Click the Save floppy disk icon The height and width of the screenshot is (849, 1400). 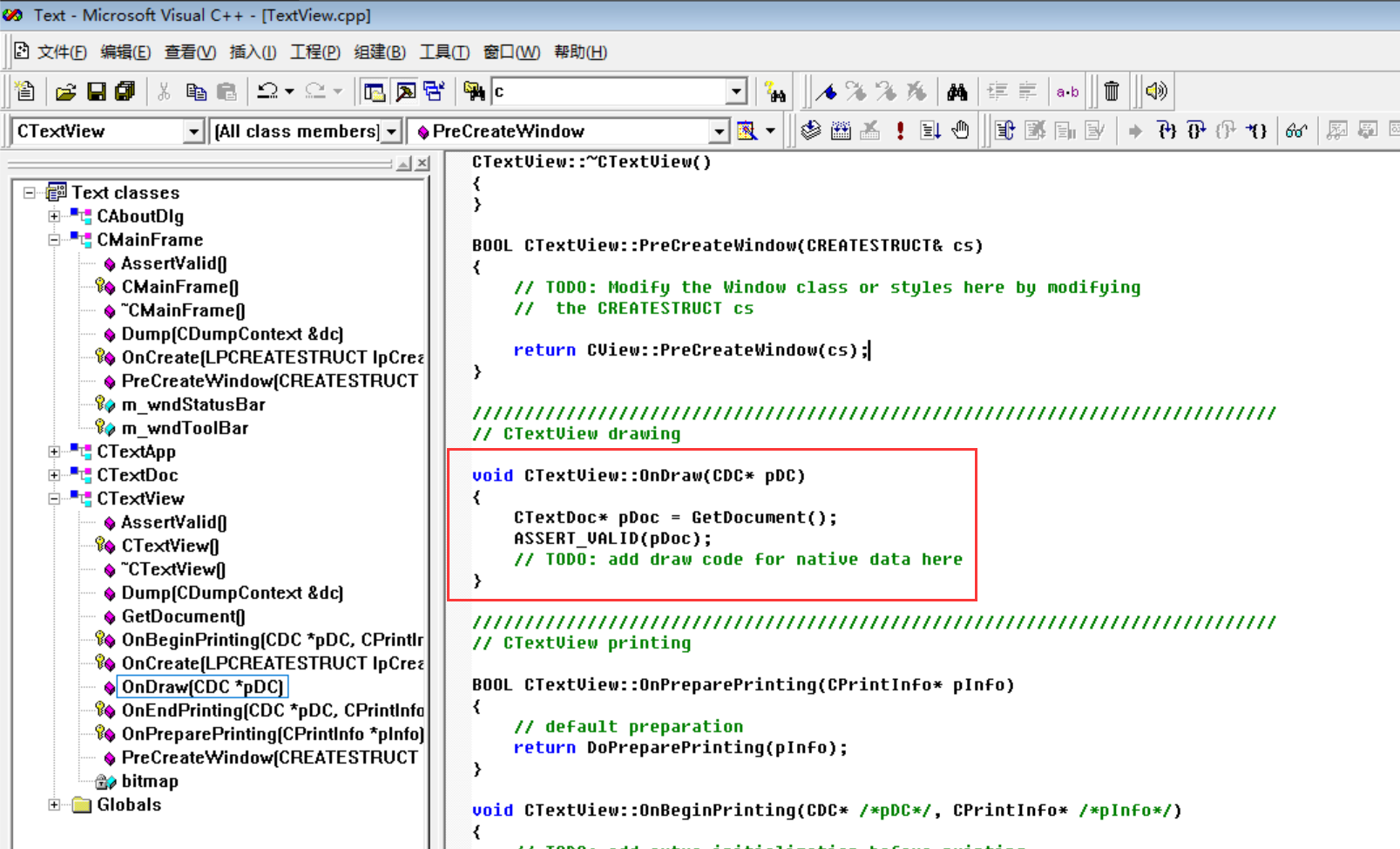96,91
